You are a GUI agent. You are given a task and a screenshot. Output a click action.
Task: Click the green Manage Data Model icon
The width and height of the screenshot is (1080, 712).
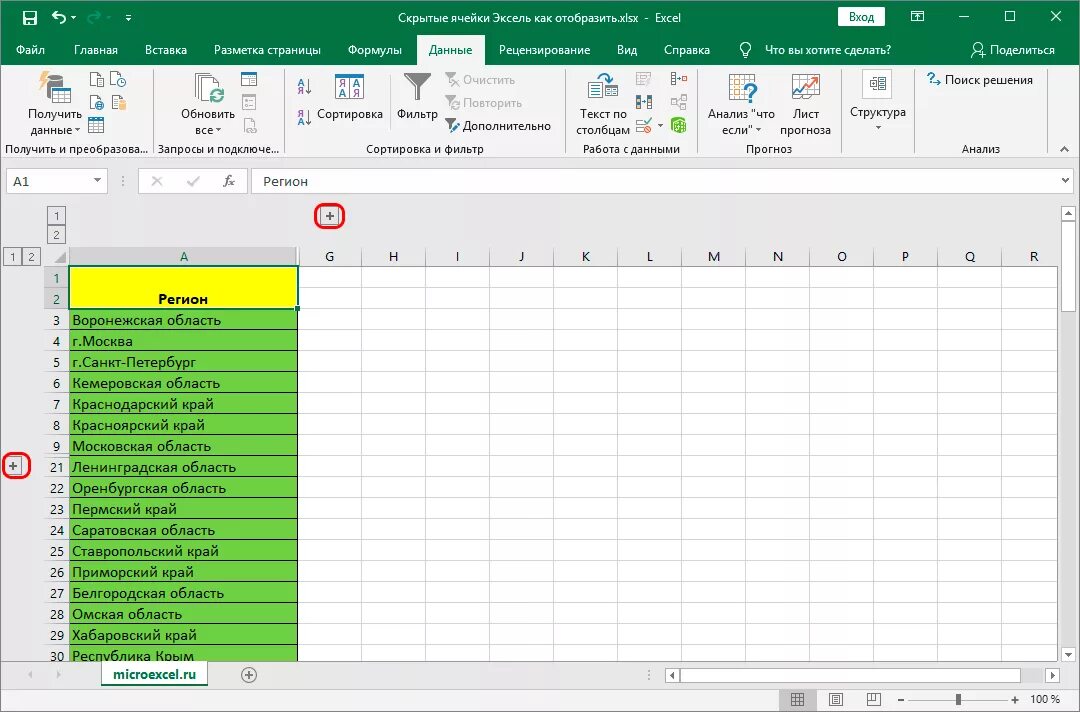pos(678,125)
